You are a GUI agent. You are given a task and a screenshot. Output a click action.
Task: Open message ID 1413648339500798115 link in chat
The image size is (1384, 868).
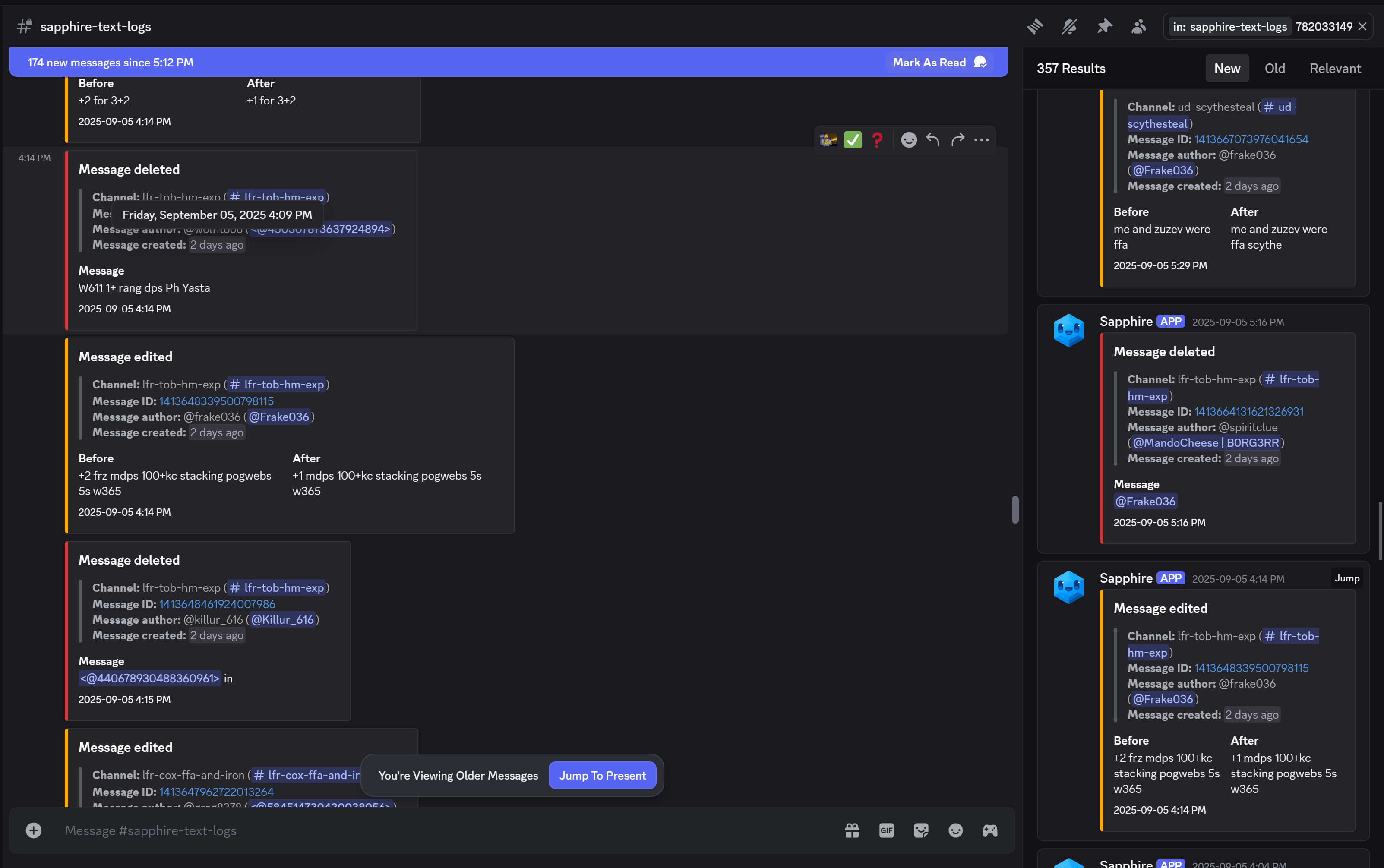click(x=216, y=401)
